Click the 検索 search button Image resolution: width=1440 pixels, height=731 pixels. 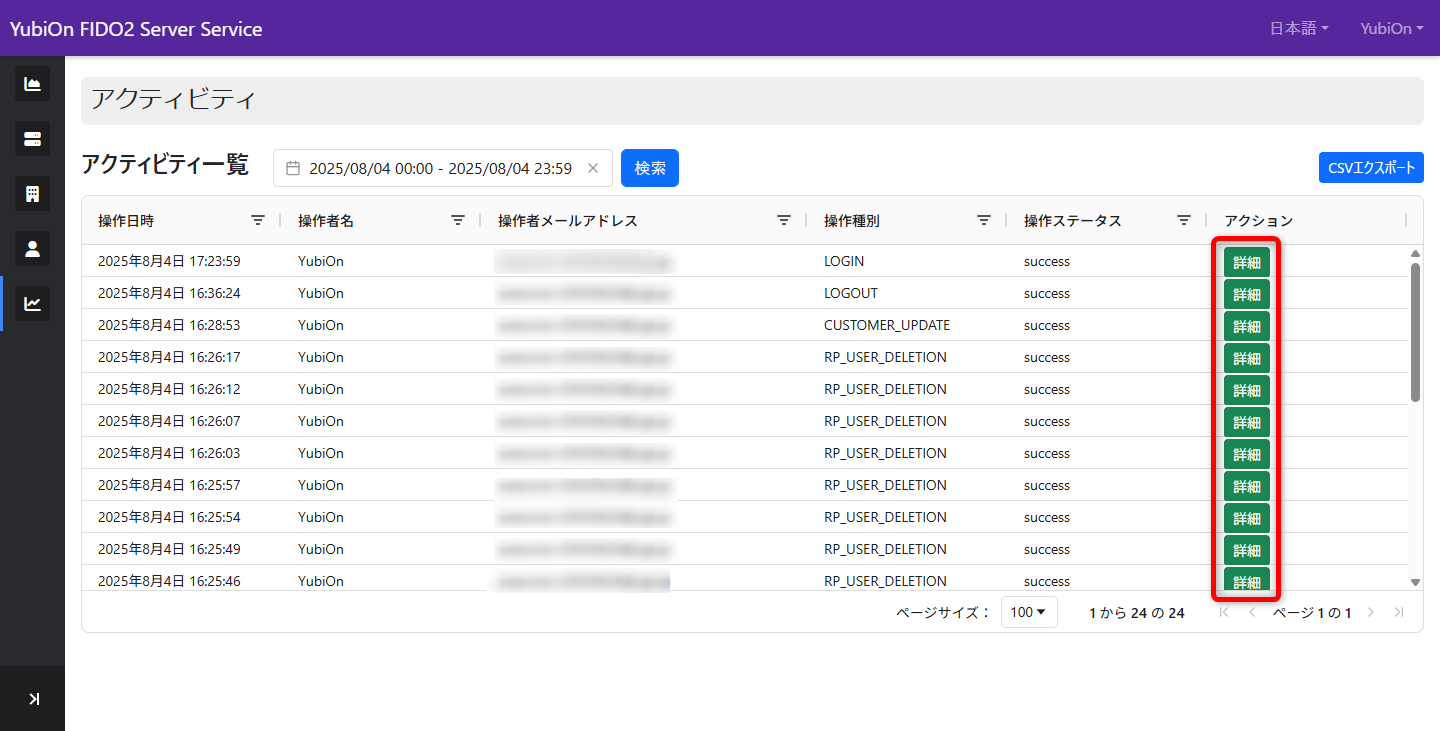coord(650,168)
